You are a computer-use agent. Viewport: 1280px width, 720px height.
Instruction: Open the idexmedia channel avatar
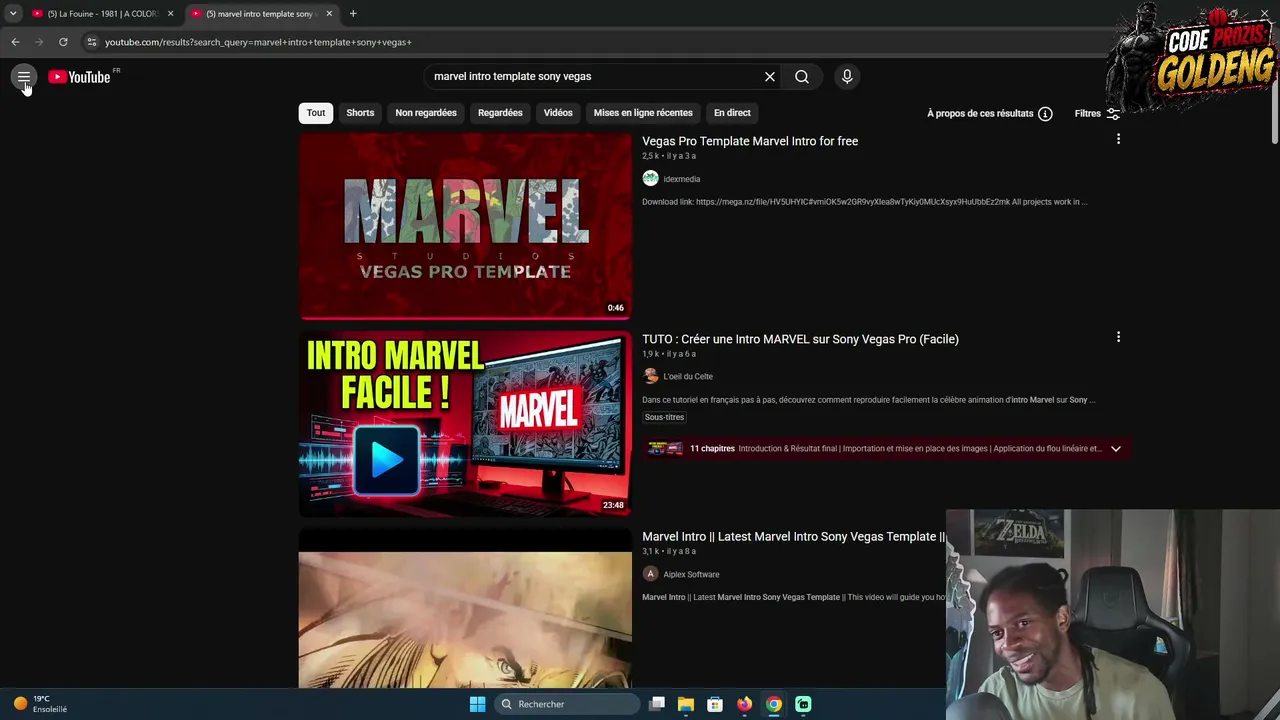[x=651, y=179]
